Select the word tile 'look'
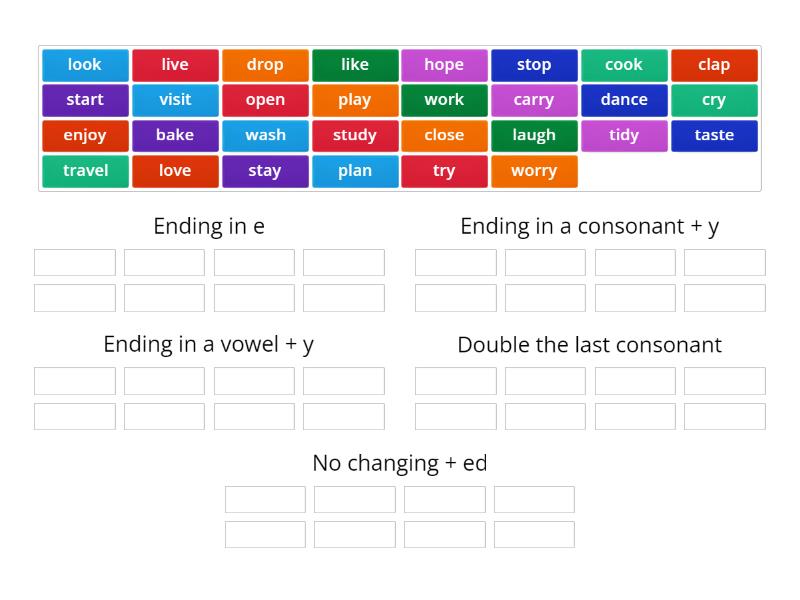The image size is (800, 600). click(84, 64)
